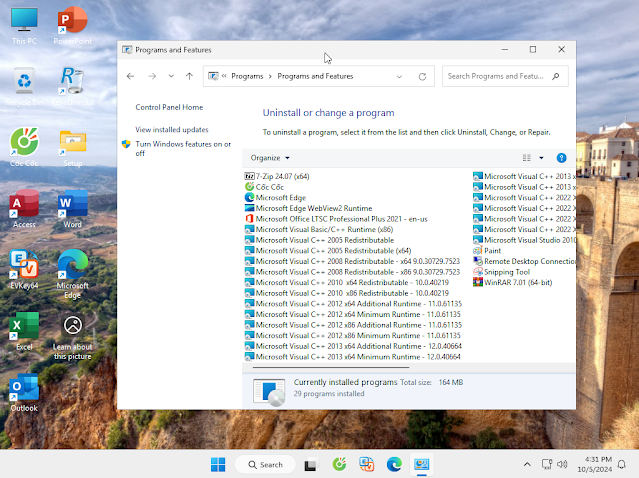Click the Refresh address bar button

[422, 76]
